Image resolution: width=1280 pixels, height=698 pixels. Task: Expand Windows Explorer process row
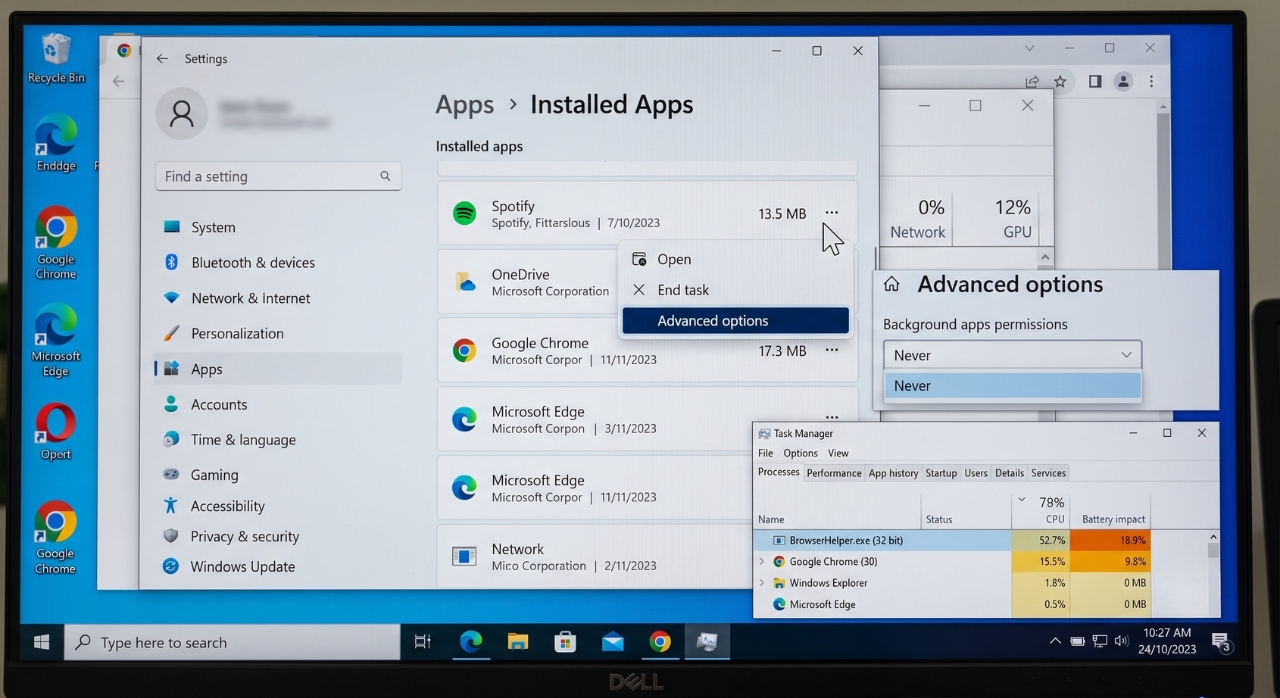coord(762,583)
